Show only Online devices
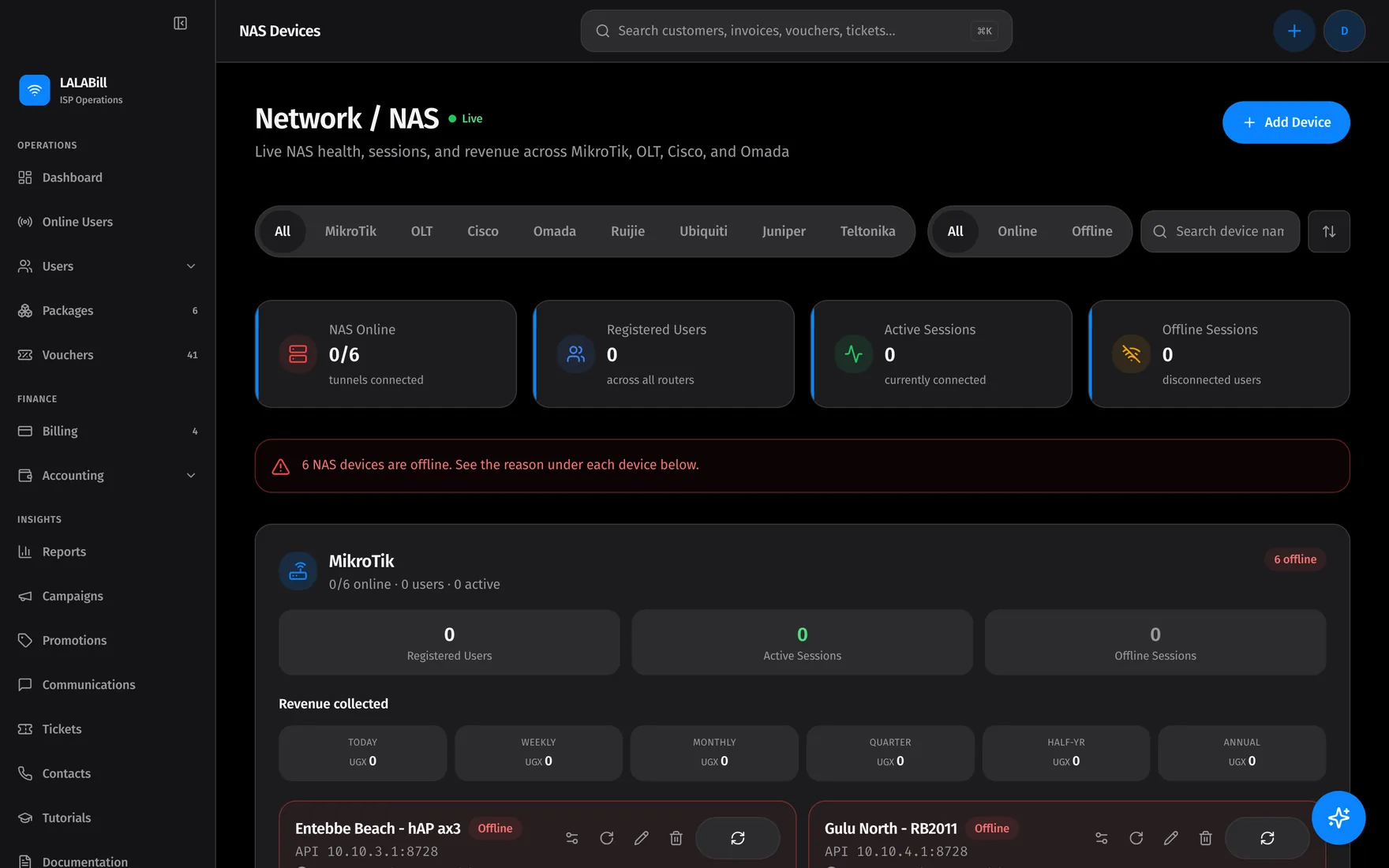Viewport: 1389px width, 868px height. click(1017, 231)
